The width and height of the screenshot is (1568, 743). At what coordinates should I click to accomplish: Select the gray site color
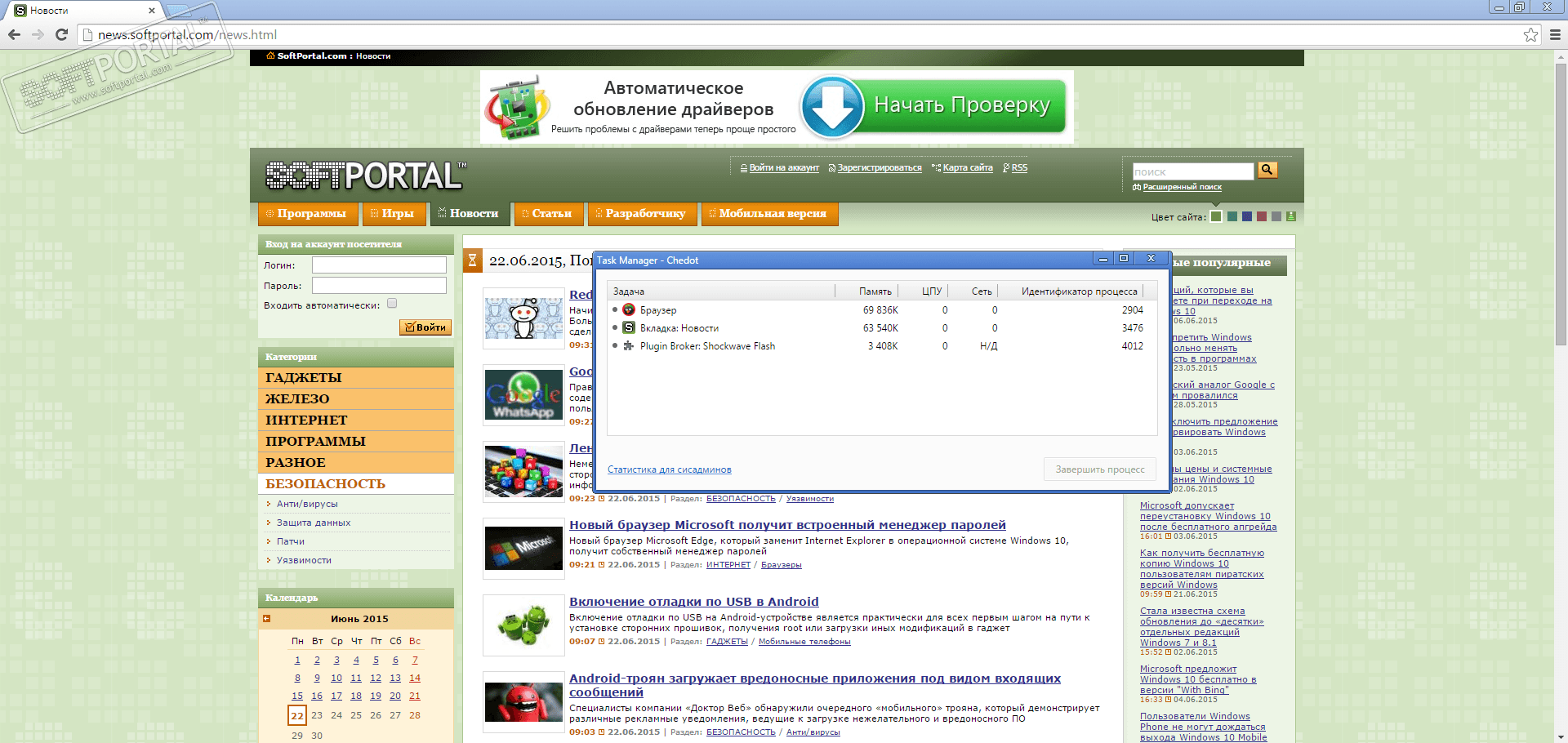pos(1276,216)
